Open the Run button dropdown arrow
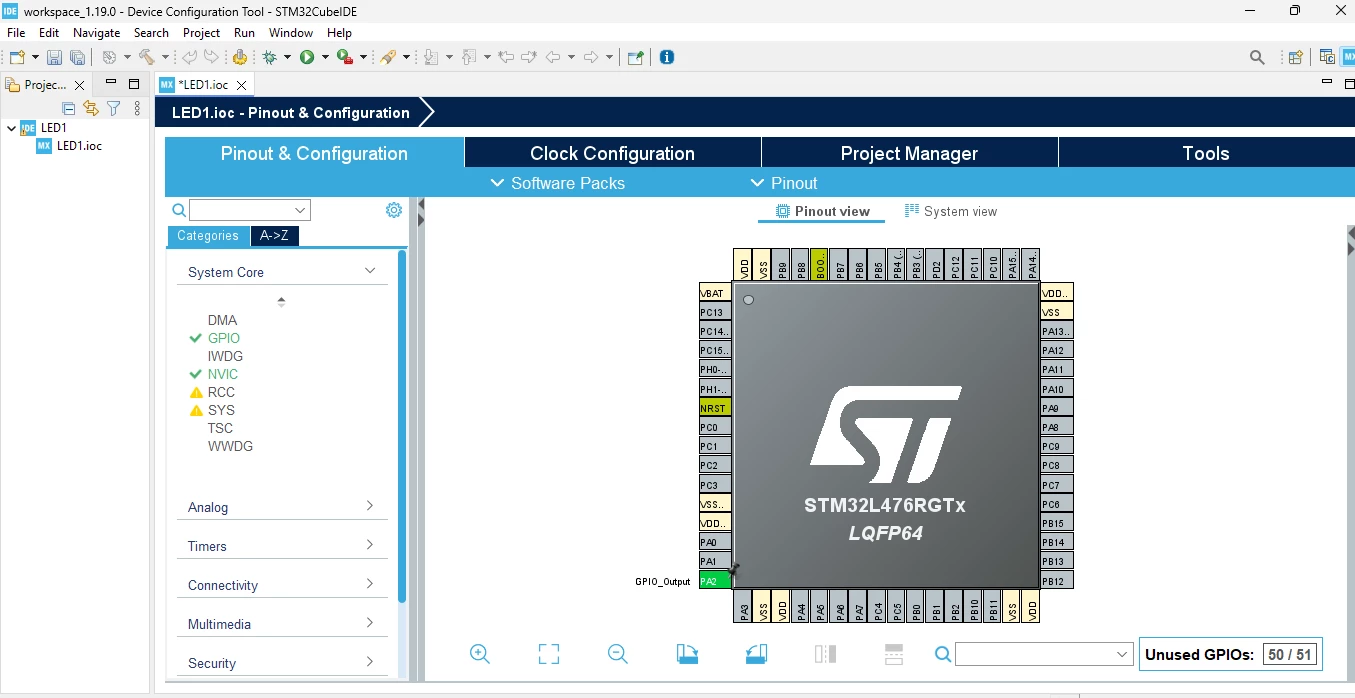The width and height of the screenshot is (1355, 698). click(324, 57)
